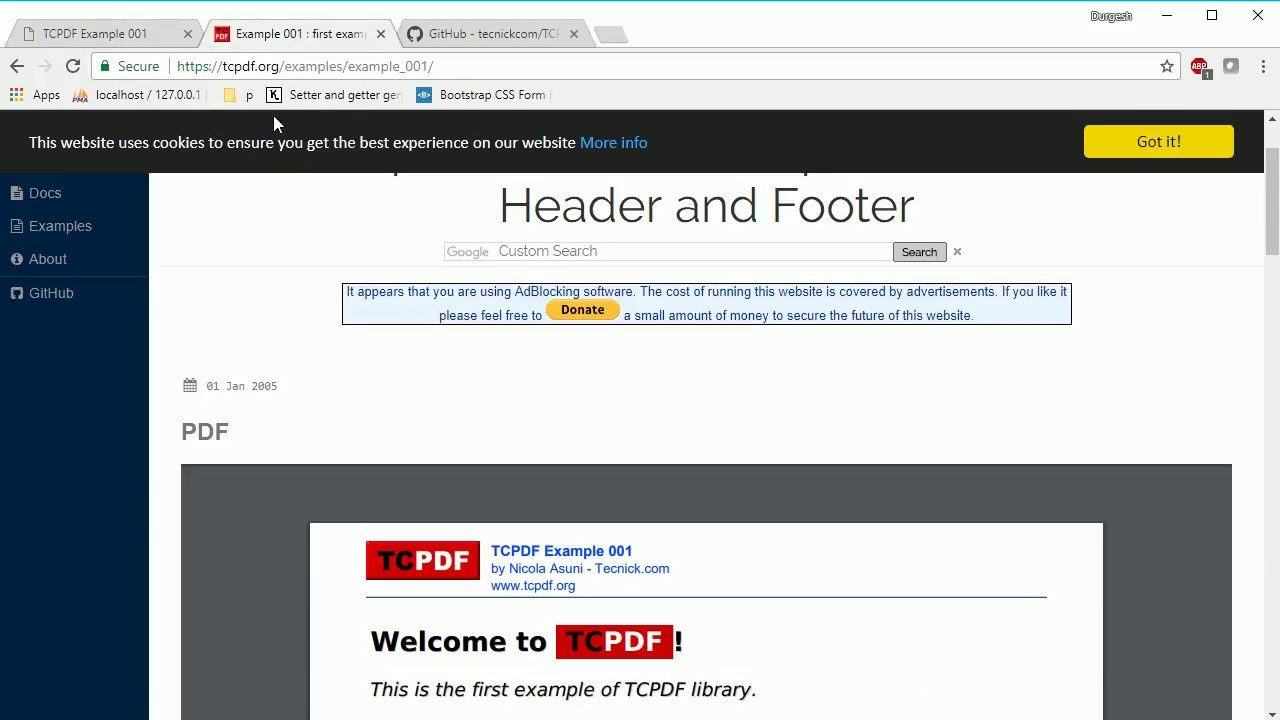
Task: Open About in the sidebar
Action: point(39,259)
